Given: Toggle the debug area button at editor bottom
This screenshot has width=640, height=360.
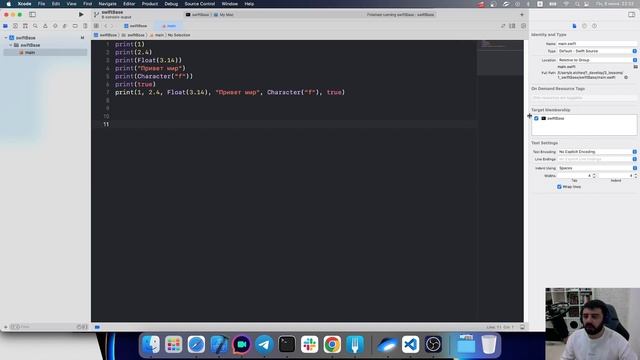Looking at the screenshot, I should click(x=522, y=327).
